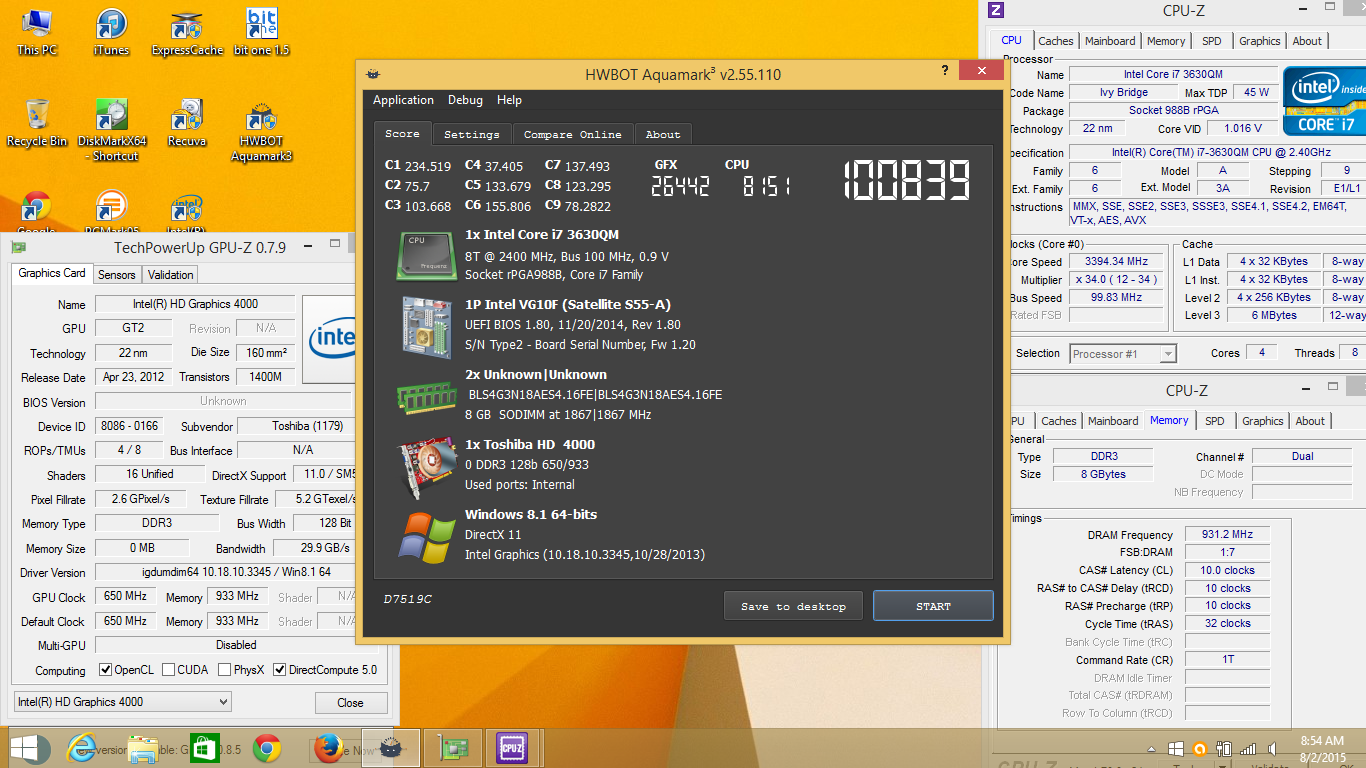Open Internet Explorer from the taskbar
This screenshot has width=1366, height=768.
[x=82, y=748]
